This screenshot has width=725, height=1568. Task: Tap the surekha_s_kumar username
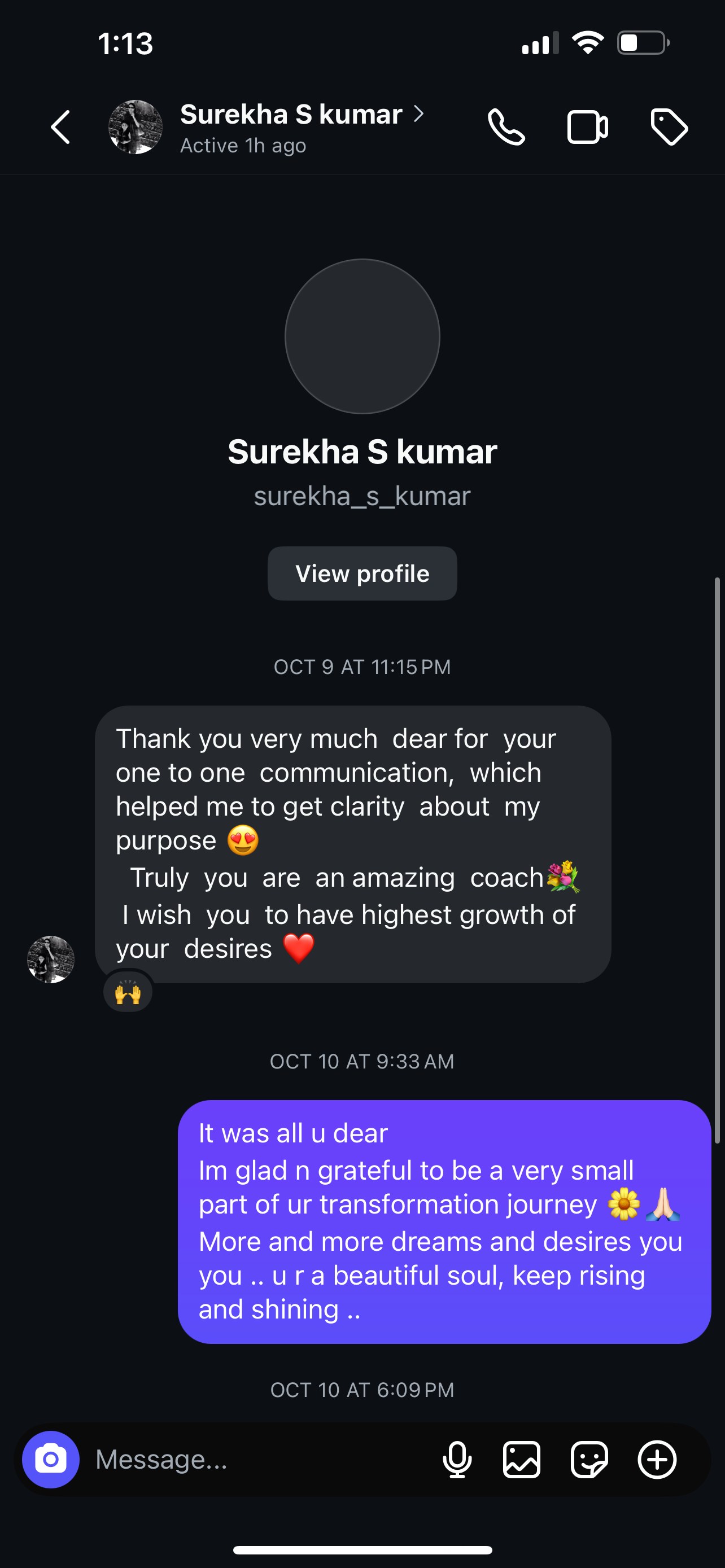pos(362,496)
